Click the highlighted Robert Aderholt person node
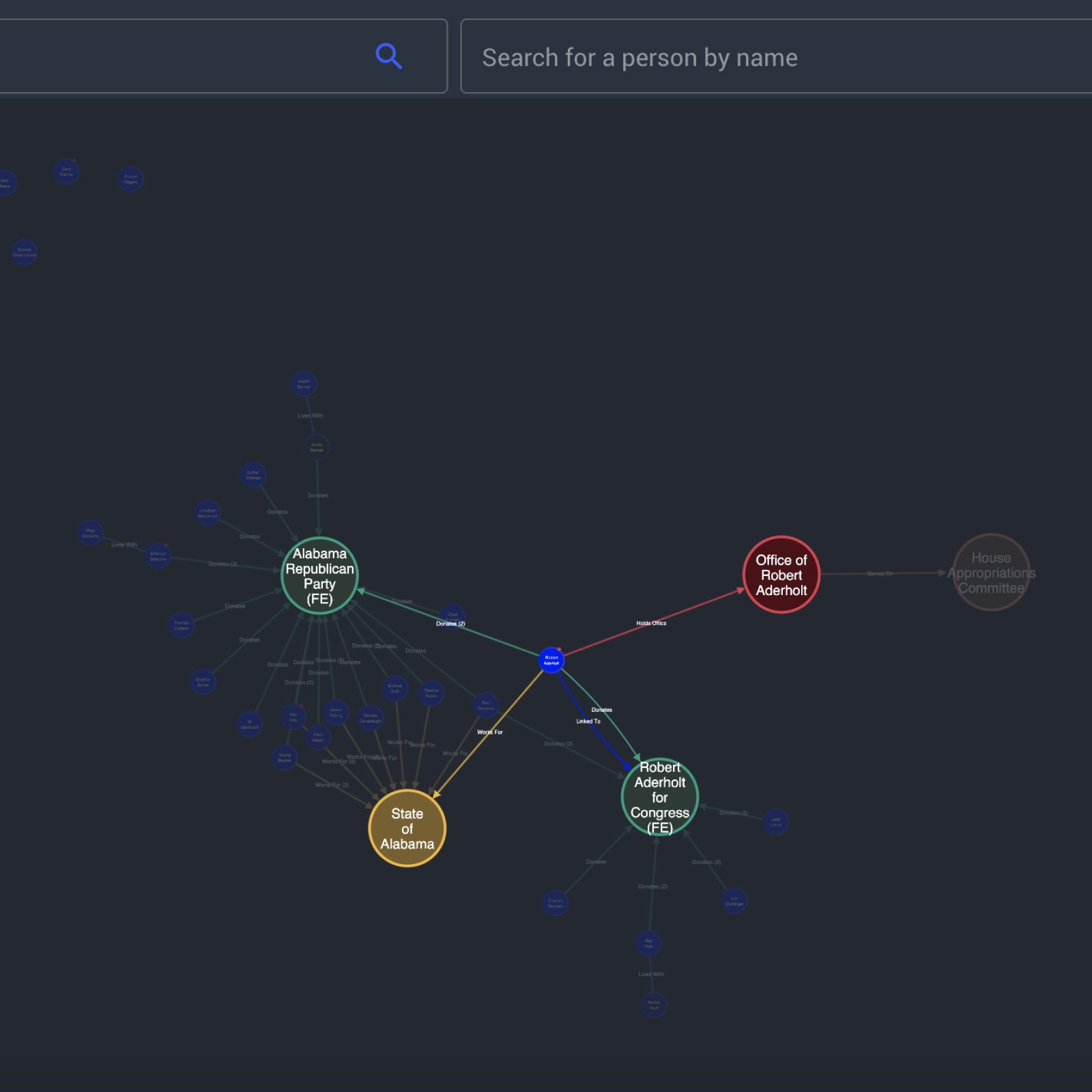 [x=551, y=660]
